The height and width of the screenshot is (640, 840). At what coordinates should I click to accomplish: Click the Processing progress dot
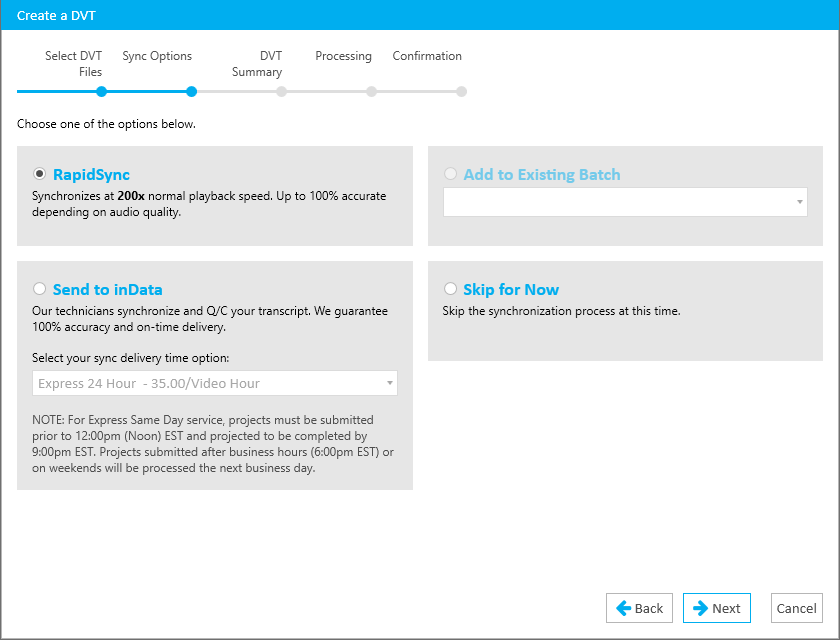pos(371,92)
